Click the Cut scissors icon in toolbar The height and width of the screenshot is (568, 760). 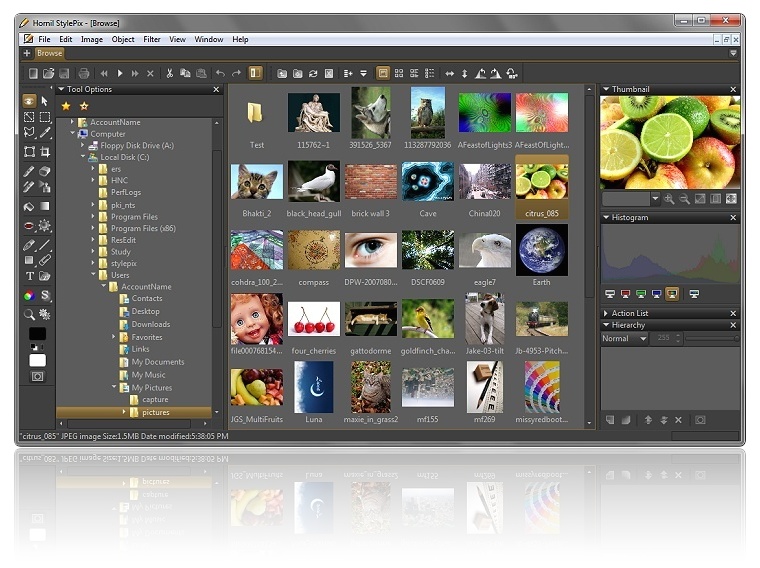click(x=170, y=73)
